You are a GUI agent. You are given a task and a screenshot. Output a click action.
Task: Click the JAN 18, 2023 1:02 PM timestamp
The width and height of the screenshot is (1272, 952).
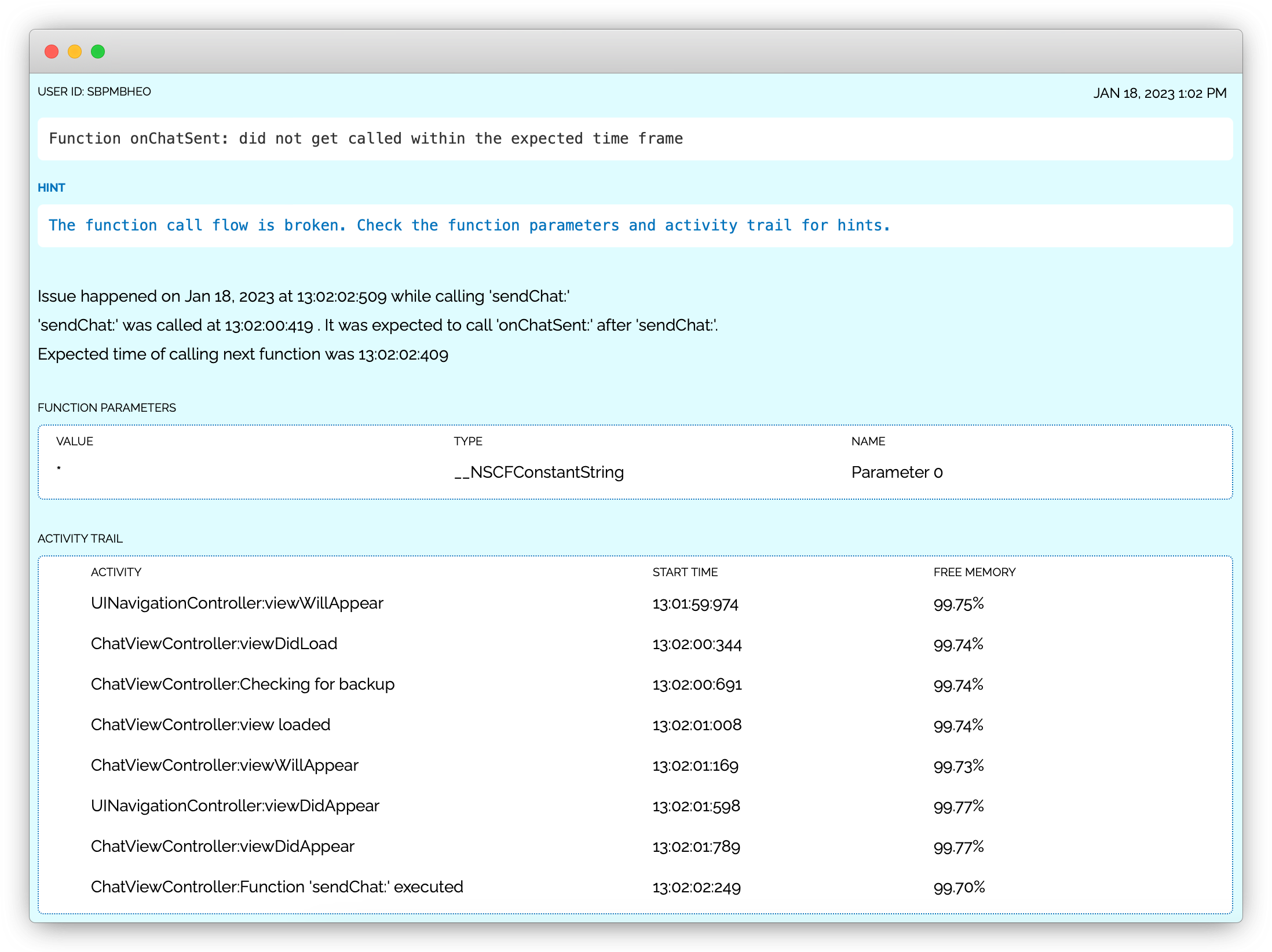(1159, 93)
